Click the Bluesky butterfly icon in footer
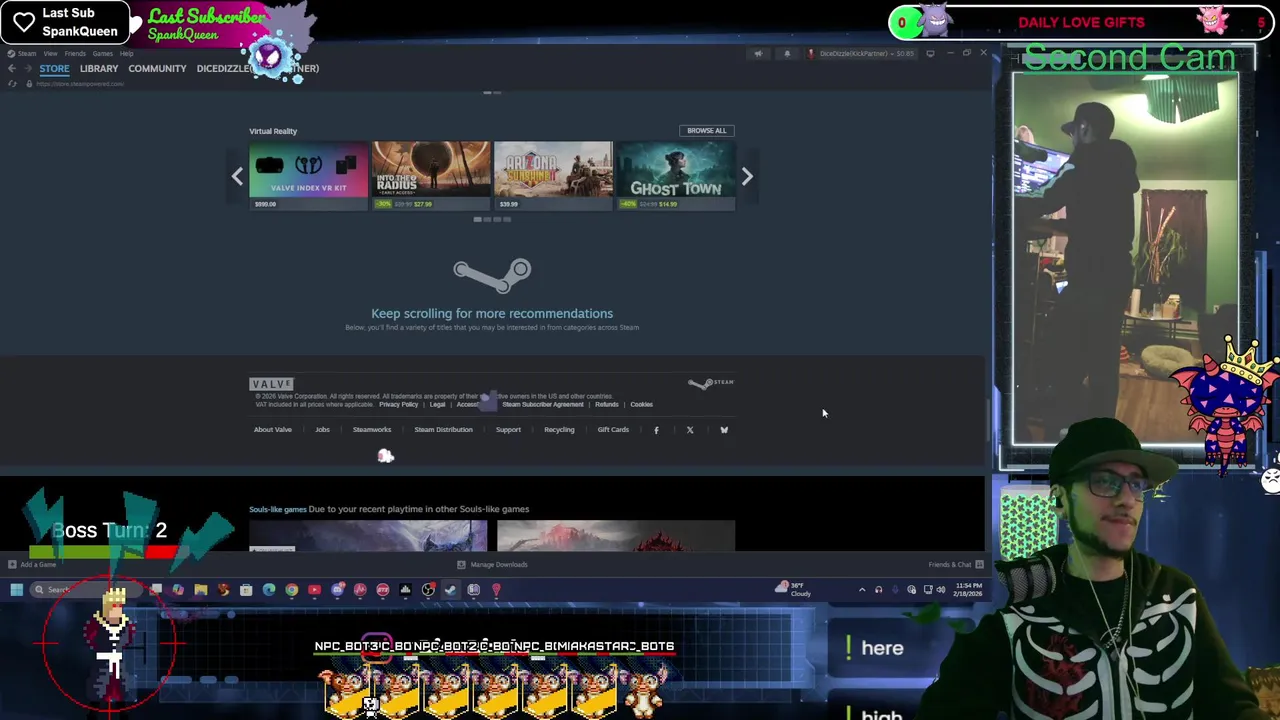 click(724, 430)
